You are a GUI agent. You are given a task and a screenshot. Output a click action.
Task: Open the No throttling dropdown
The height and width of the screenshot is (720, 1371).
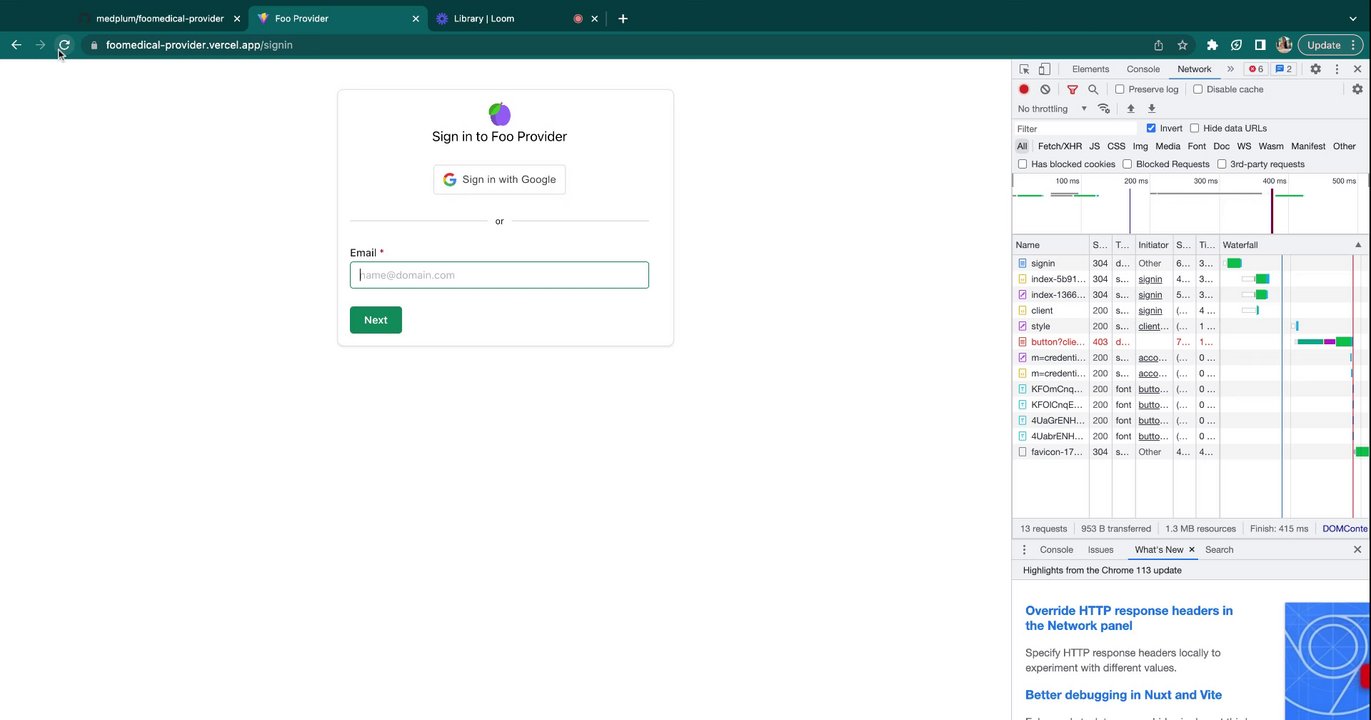[x=1052, y=109]
